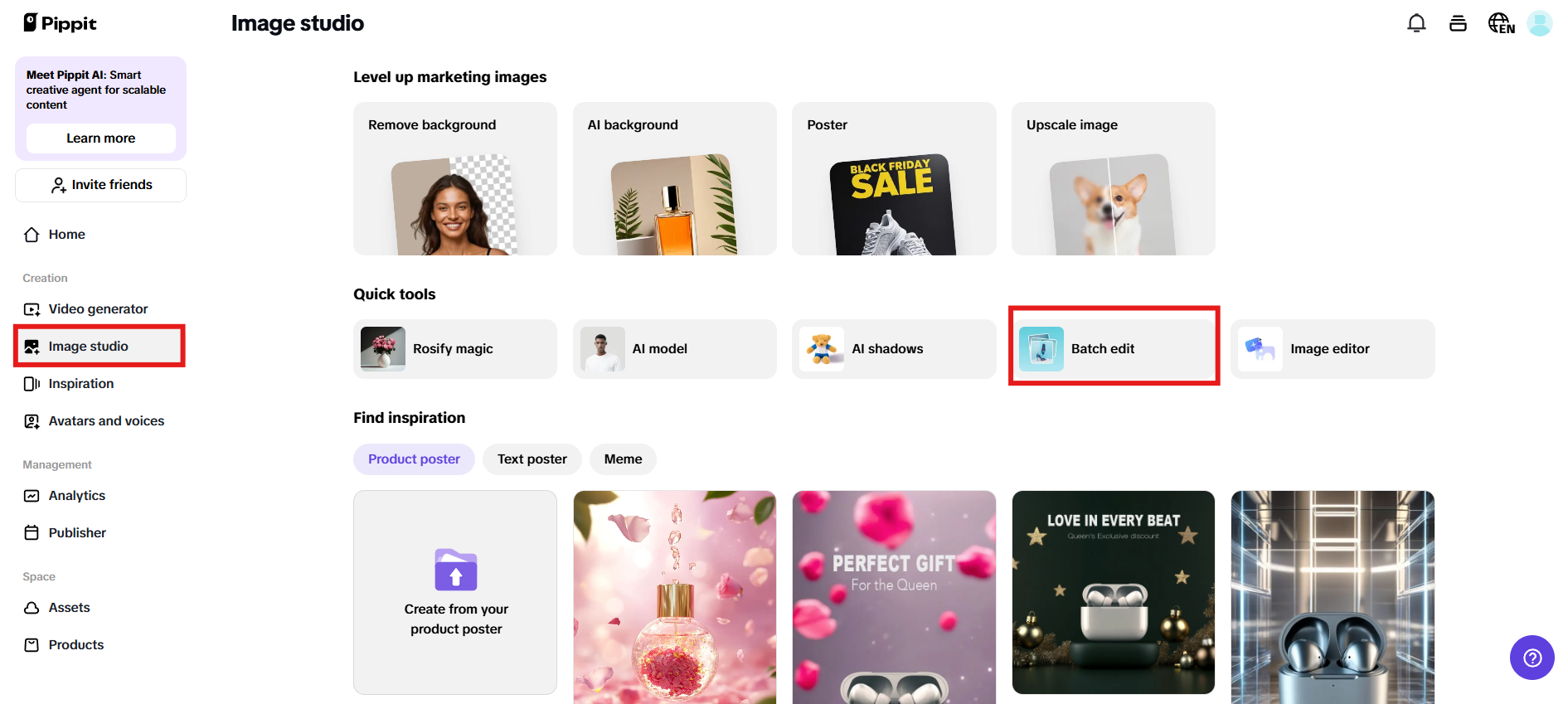
Task: Open the Love in Every Beat template
Action: (x=1113, y=592)
